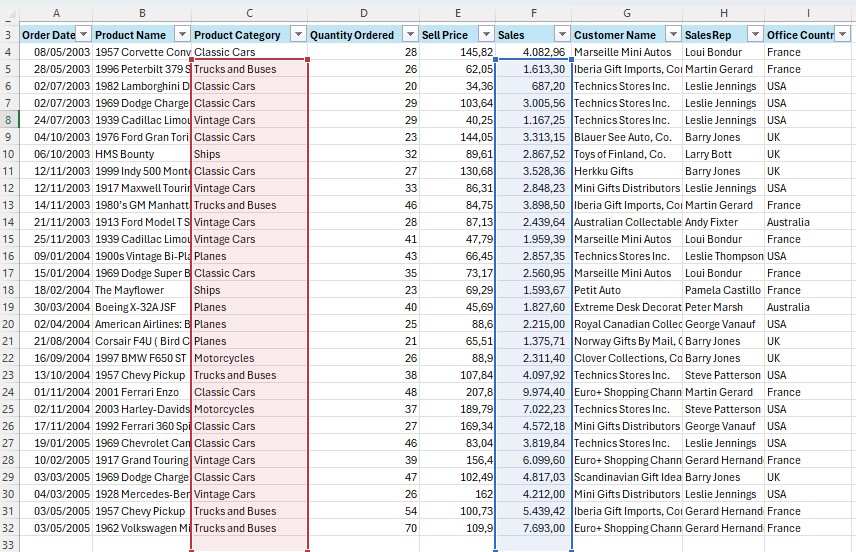
Task: Expand the Sell Price filter arrow
Action: (x=485, y=35)
